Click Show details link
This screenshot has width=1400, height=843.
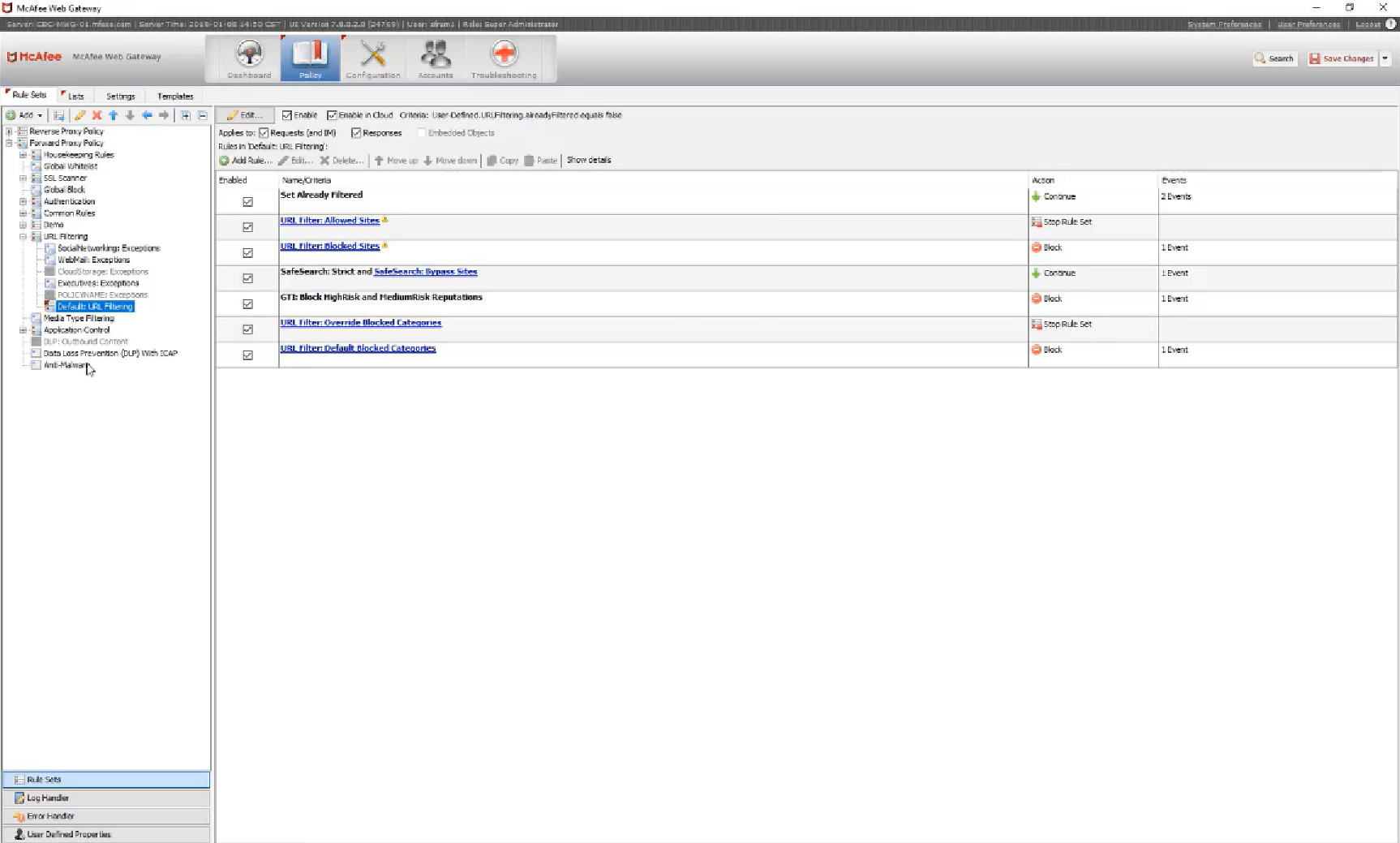[589, 160]
